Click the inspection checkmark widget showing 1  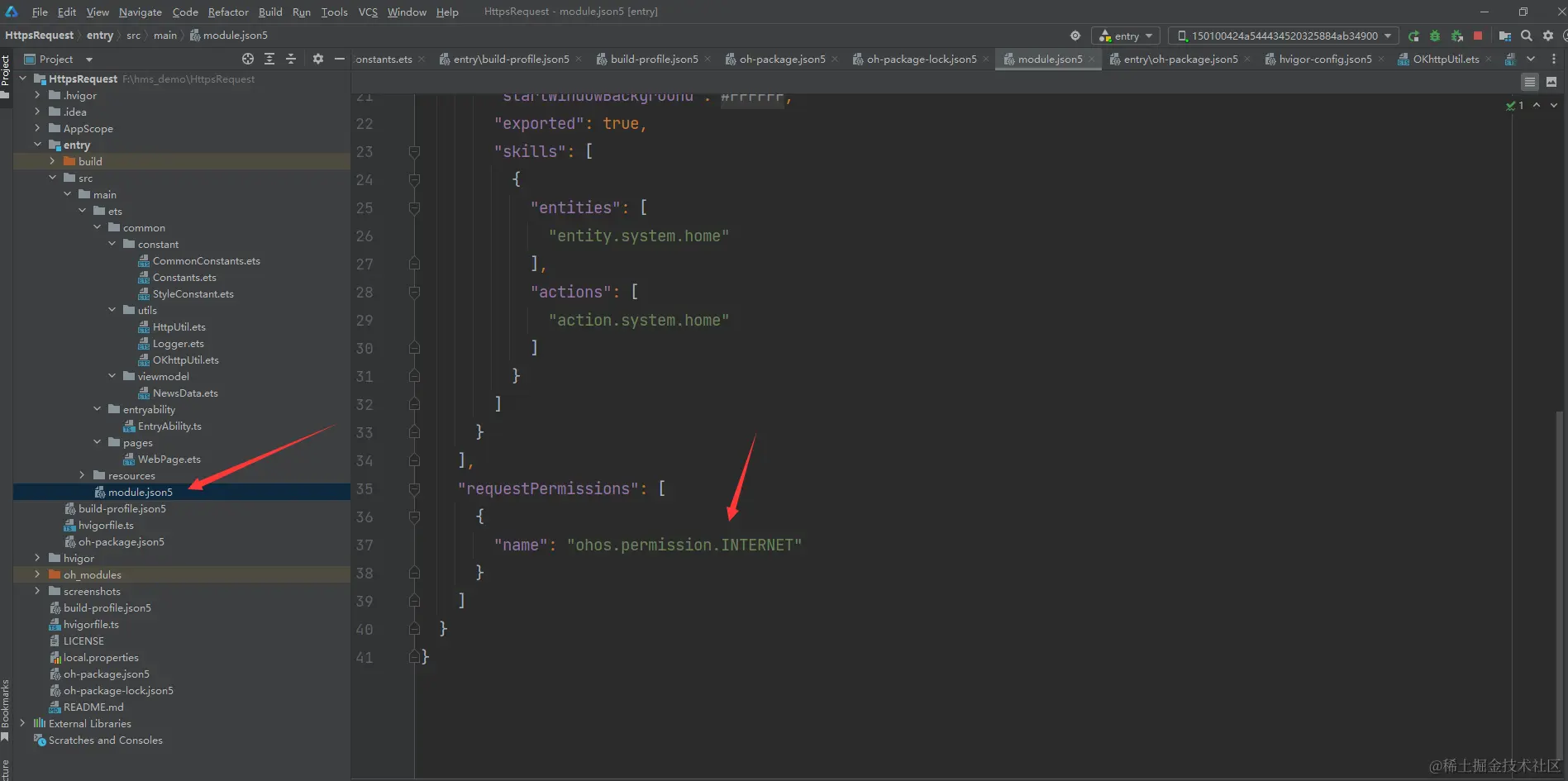[x=1514, y=105]
